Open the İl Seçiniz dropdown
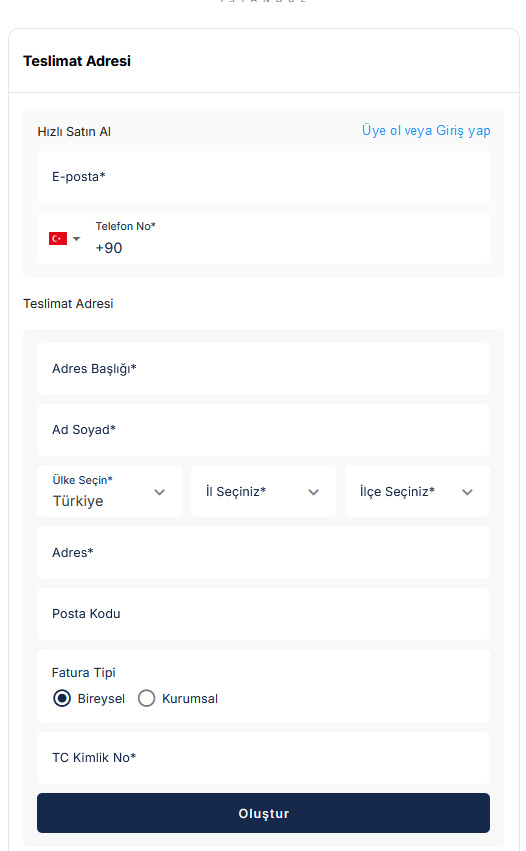 [x=263, y=491]
